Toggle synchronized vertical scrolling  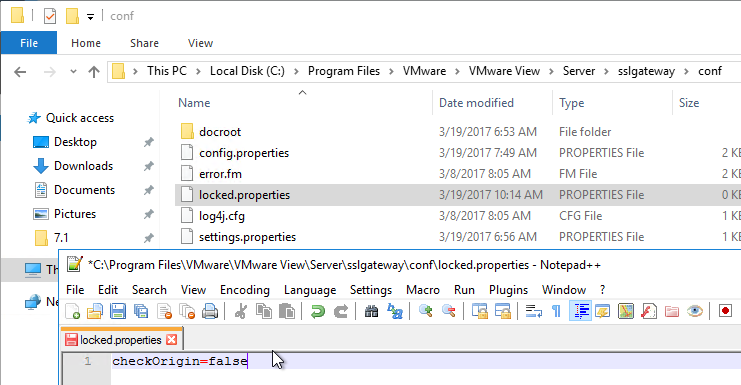pos(480,311)
